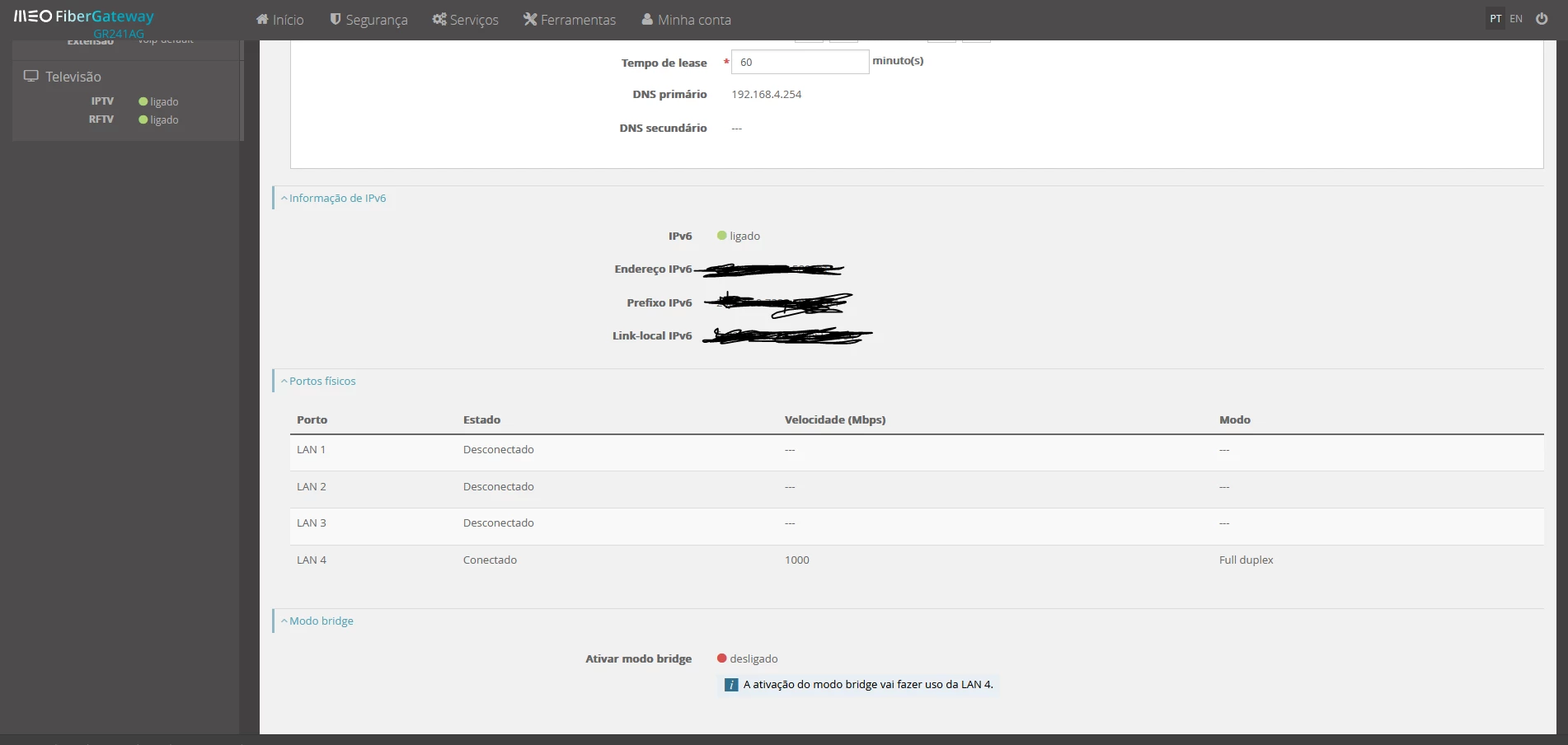Click the Televisão sidebar heading
Image resolution: width=1568 pixels, height=745 pixels.
point(73,77)
